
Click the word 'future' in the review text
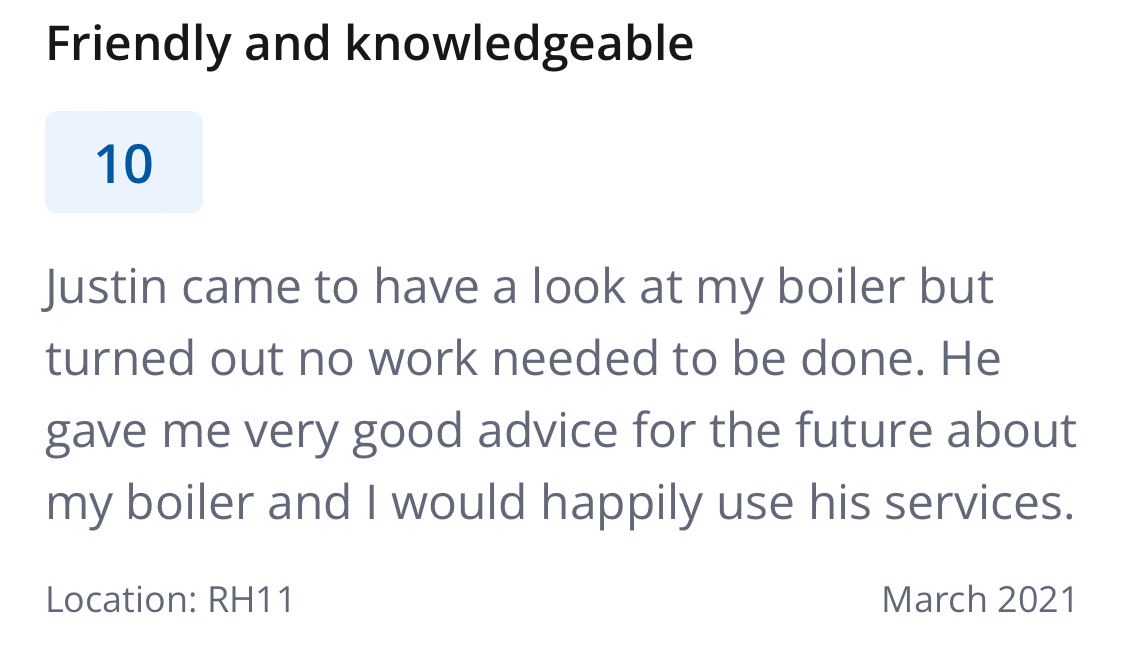click(x=863, y=430)
